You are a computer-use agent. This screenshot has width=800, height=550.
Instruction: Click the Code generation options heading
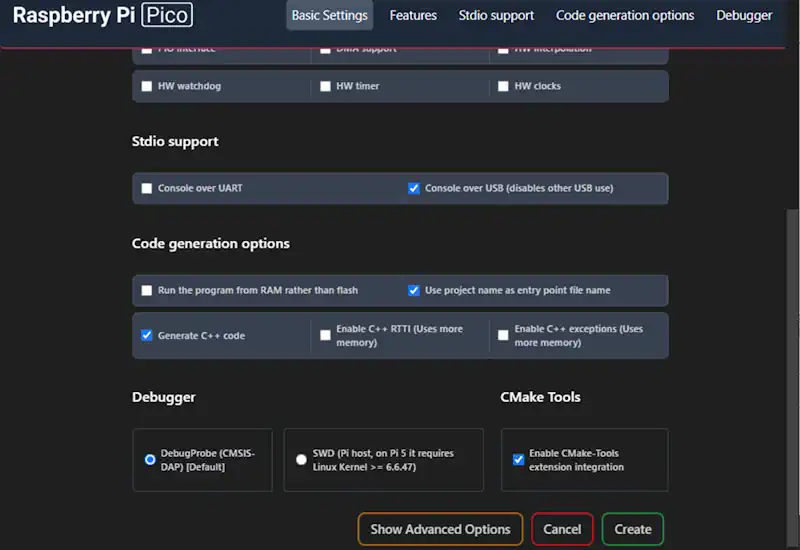(x=211, y=244)
